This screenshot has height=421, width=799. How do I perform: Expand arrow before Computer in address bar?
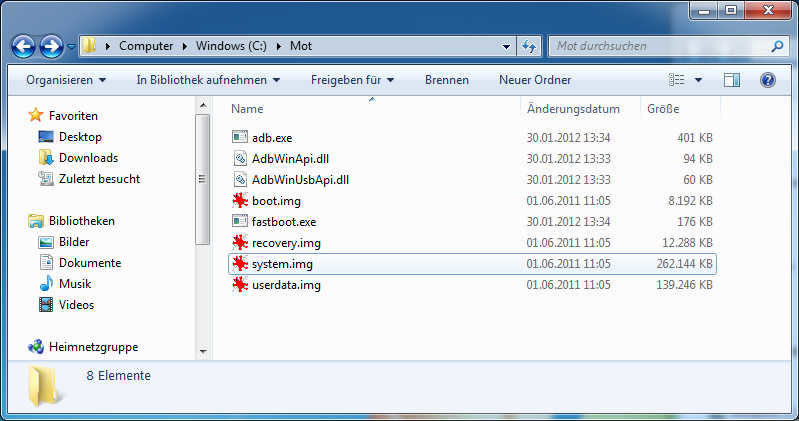[108, 46]
